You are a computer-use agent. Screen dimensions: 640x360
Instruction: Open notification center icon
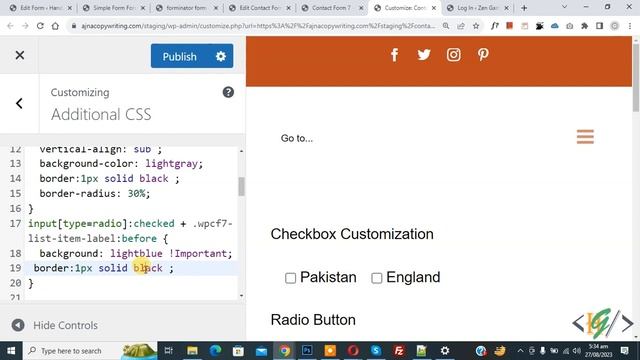624,351
